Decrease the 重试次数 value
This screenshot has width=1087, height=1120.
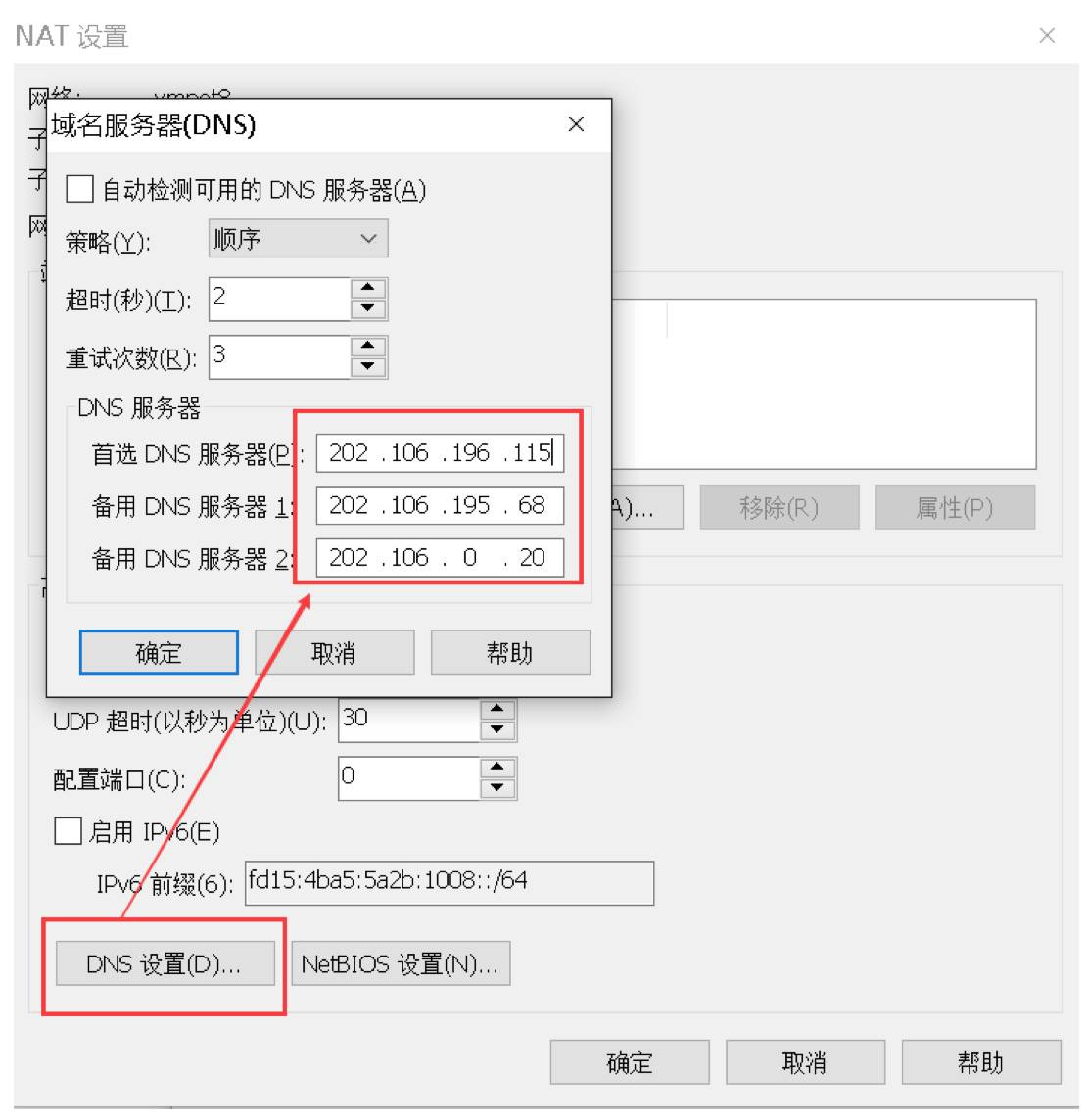368,366
